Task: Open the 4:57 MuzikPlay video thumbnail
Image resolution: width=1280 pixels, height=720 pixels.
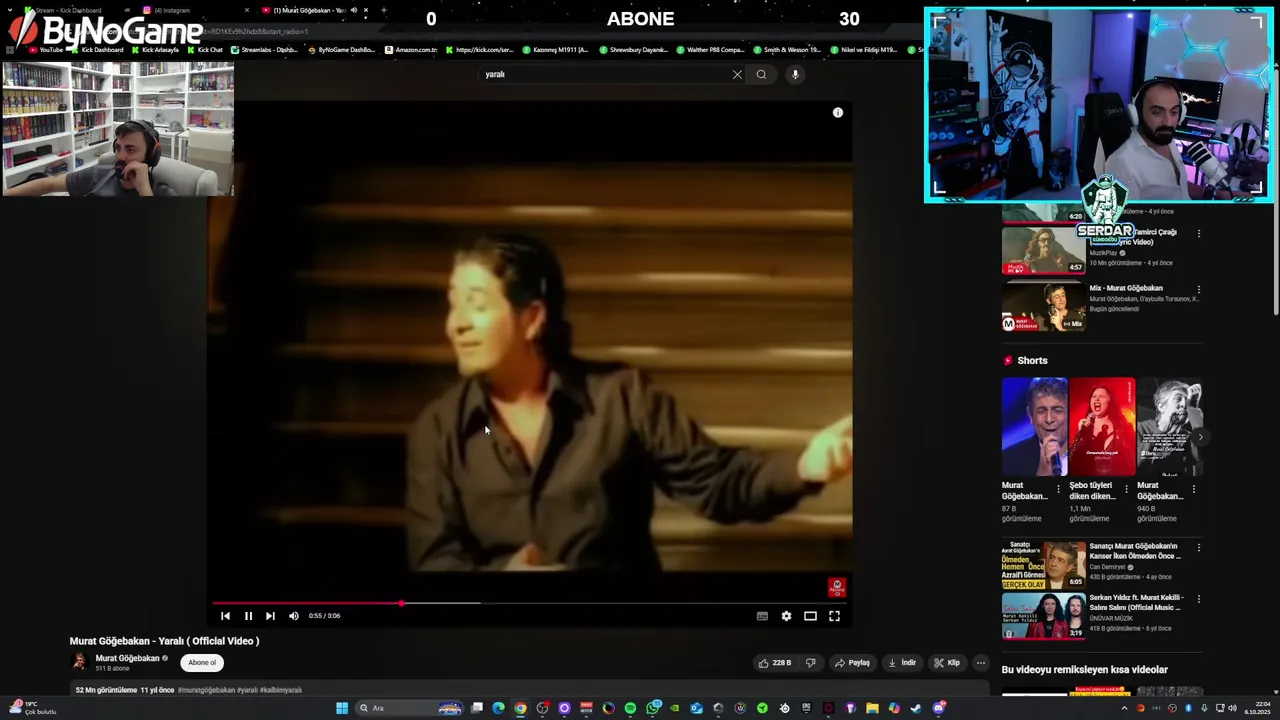Action: point(1043,250)
